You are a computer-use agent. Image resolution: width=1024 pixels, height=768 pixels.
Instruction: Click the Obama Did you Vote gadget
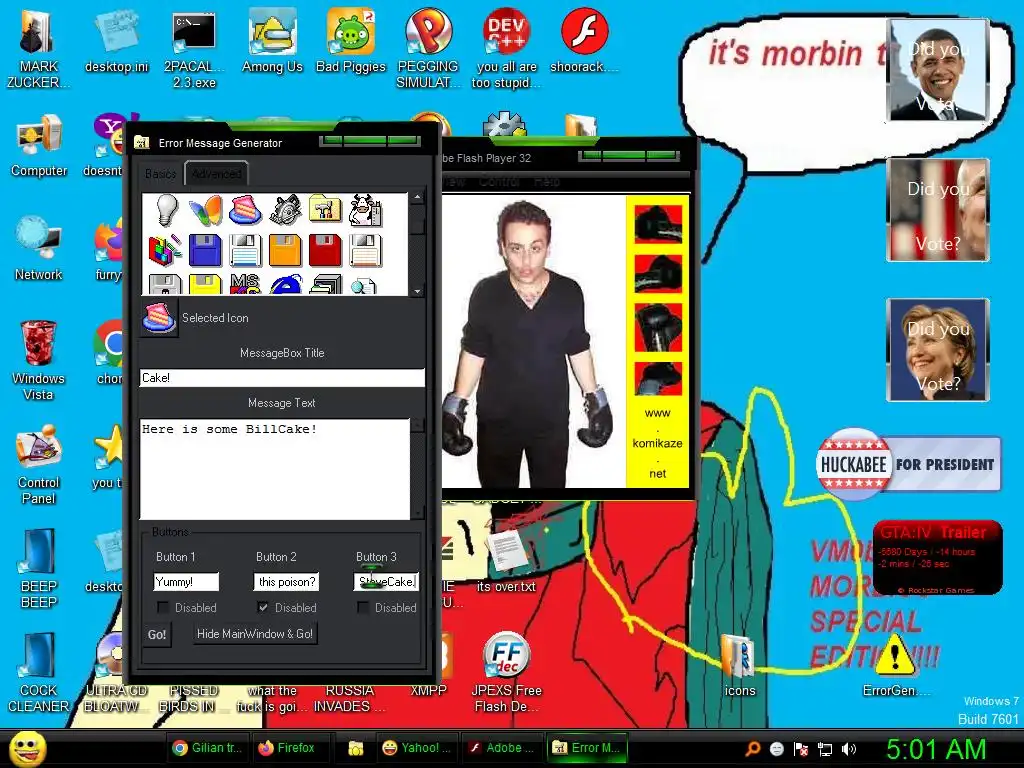[938, 70]
